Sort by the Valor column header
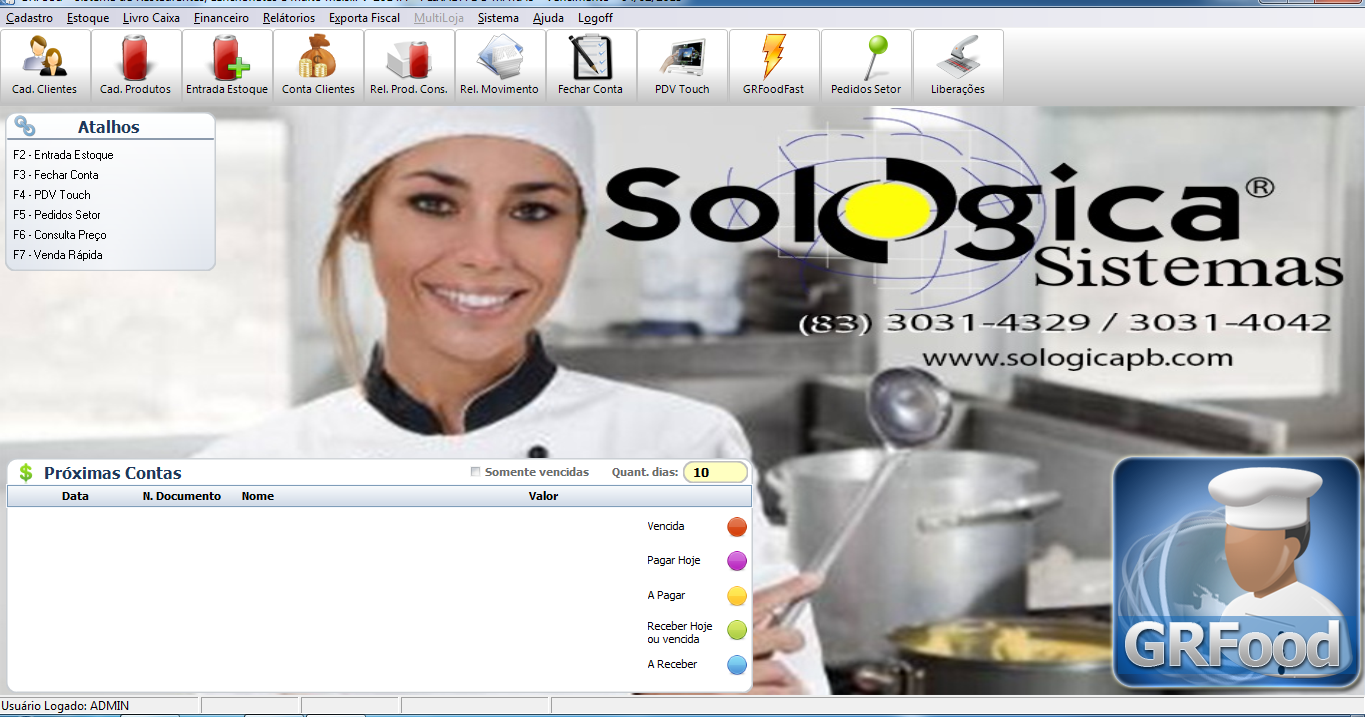Image resolution: width=1366 pixels, height=717 pixels. (543, 496)
